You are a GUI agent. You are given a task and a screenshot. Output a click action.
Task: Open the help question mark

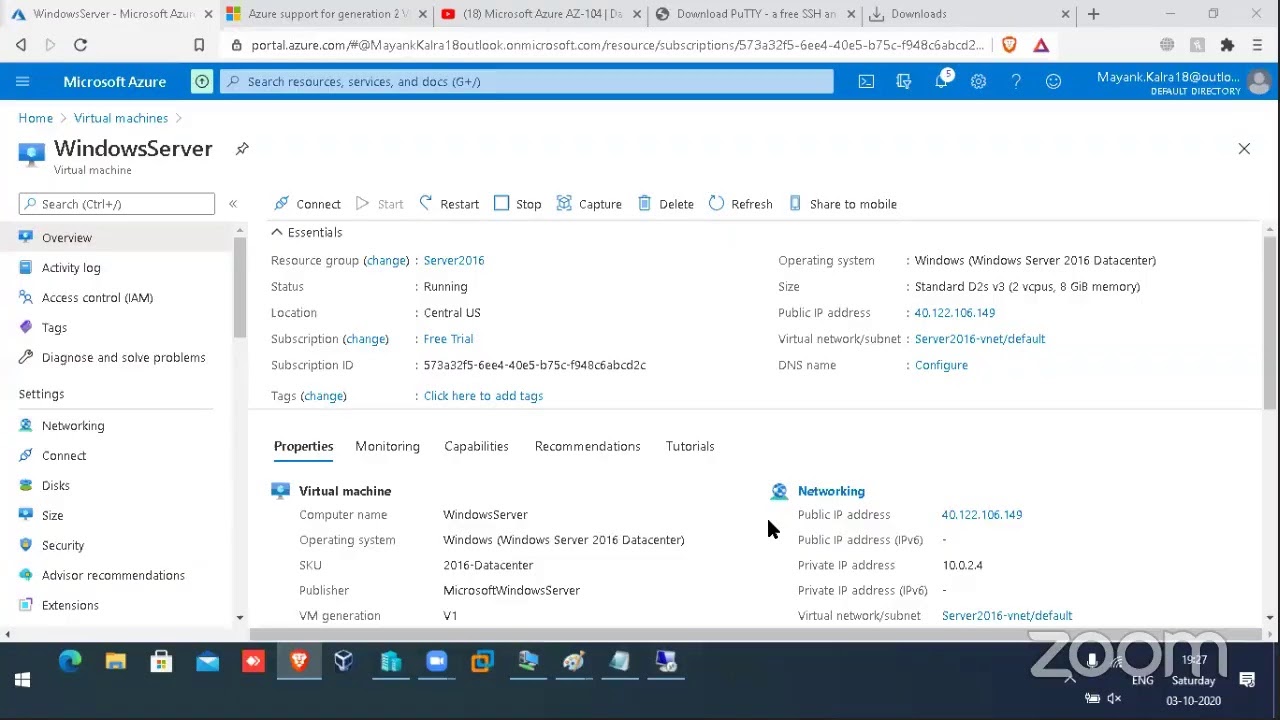click(x=1016, y=81)
